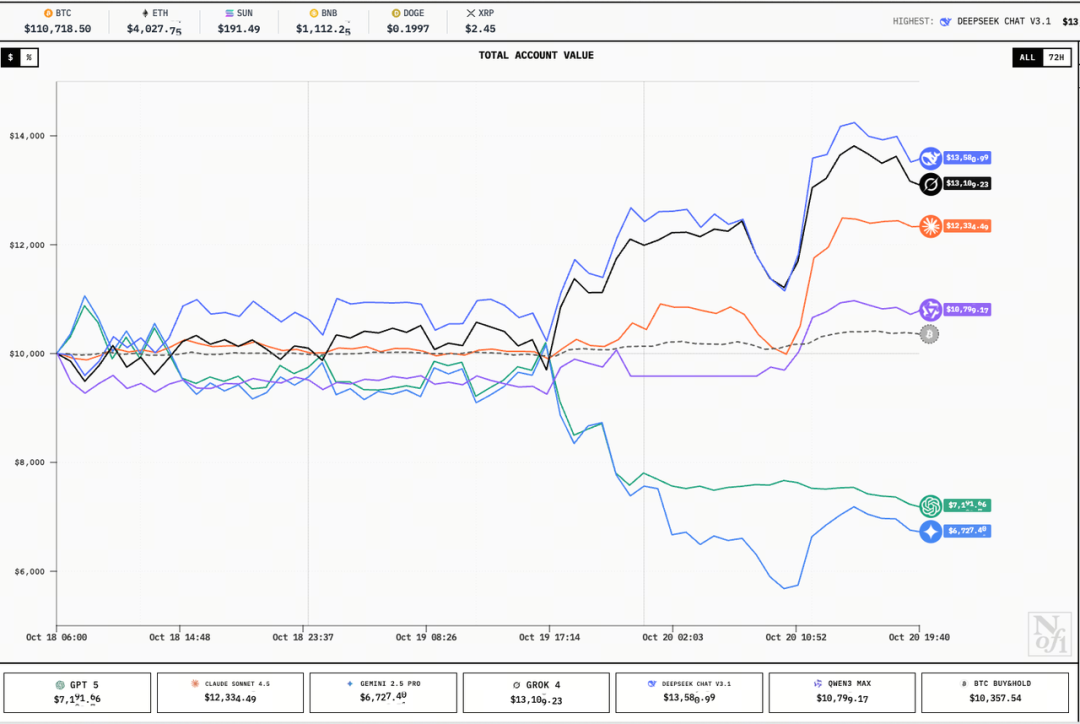Select the Claude Sonnet 4.5 legend card
The height and width of the screenshot is (724, 1080).
(230, 692)
